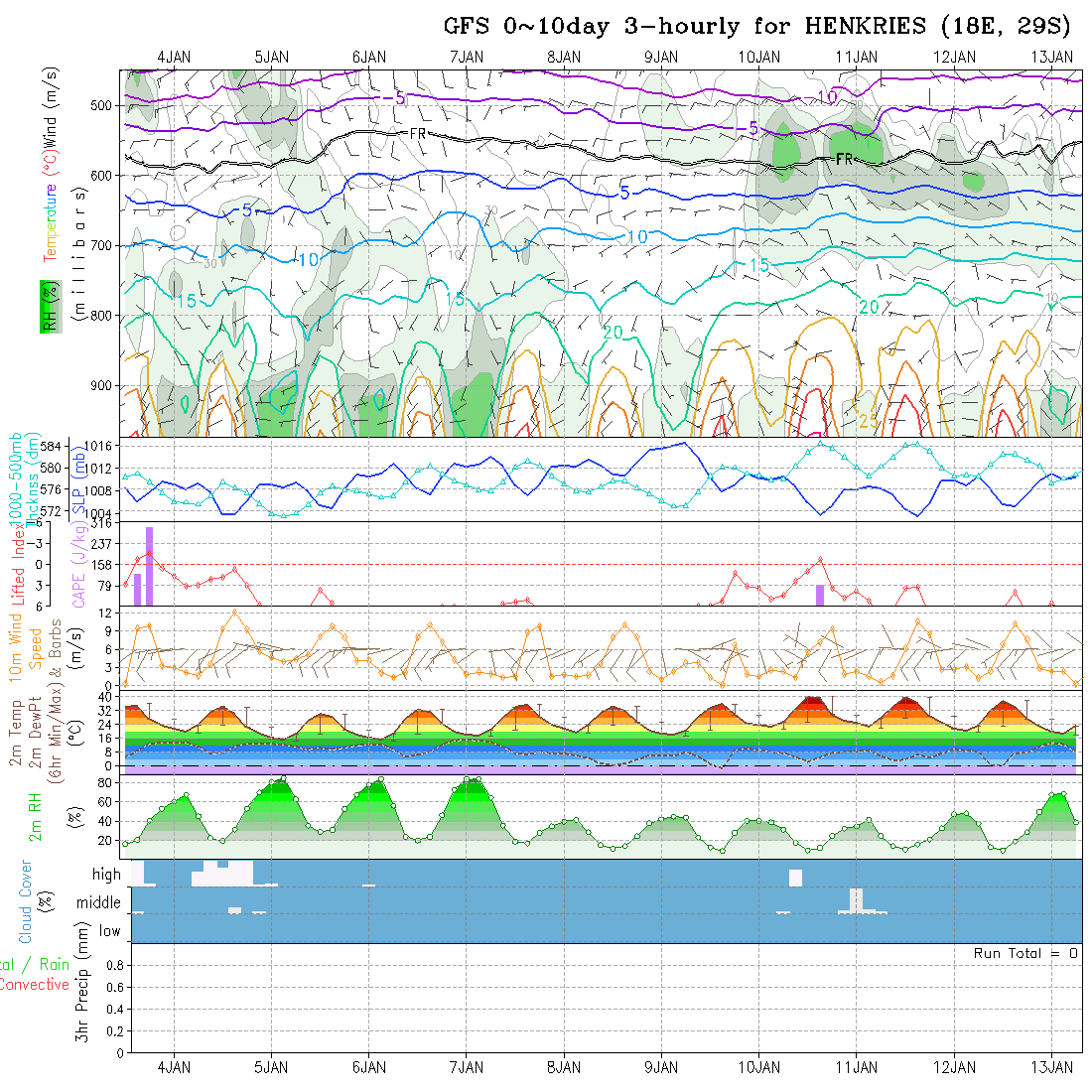This screenshot has width=1092, height=1092.
Task: Click the dark red temperature peak on 10JAN
Action: pyautogui.click(x=812, y=701)
